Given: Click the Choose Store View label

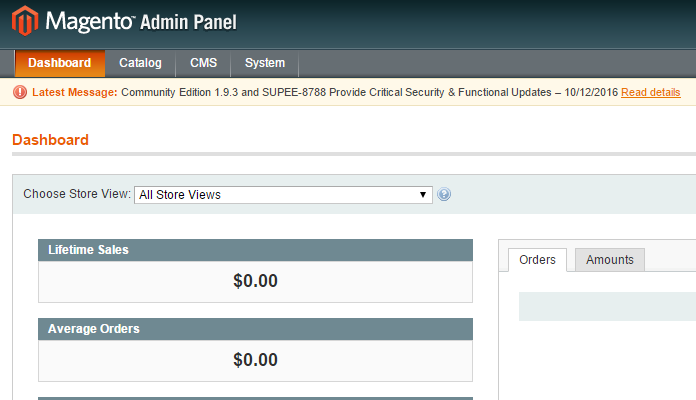Looking at the screenshot, I should pos(77,194).
